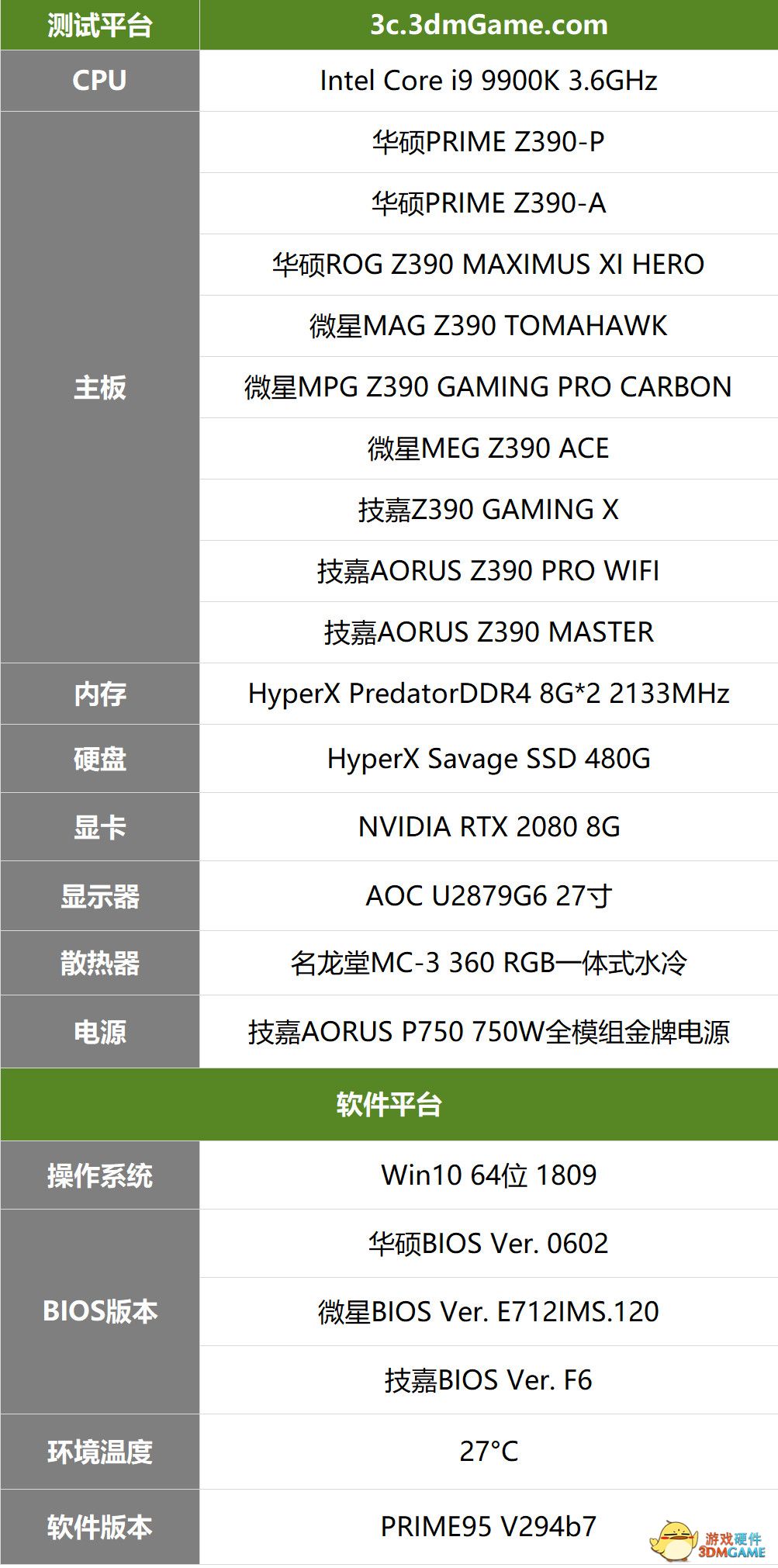This screenshot has height=1568, width=778.
Task: Select the Intel Core i9 9900K text
Action: pyautogui.click(x=489, y=81)
